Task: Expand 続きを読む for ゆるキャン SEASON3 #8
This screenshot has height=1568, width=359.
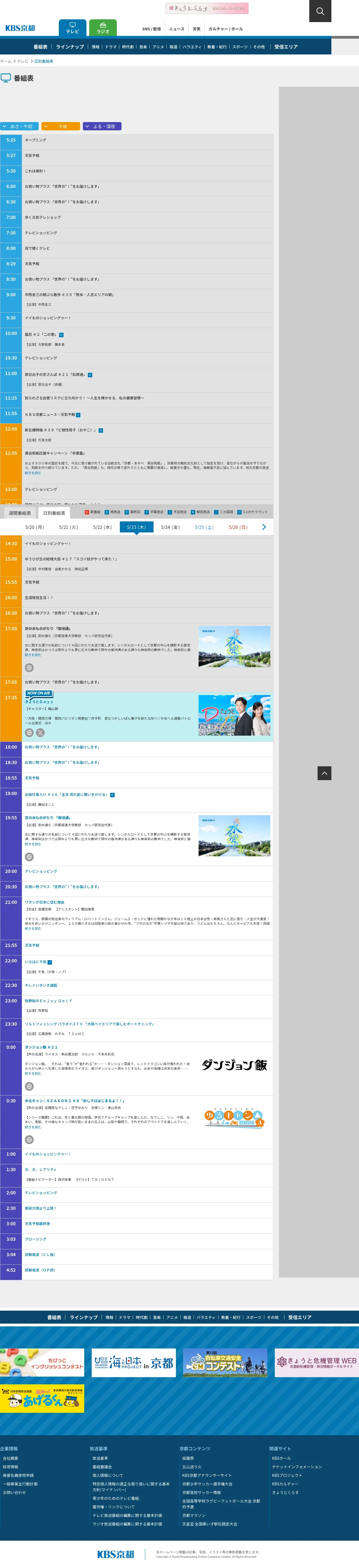Action: point(33,1127)
